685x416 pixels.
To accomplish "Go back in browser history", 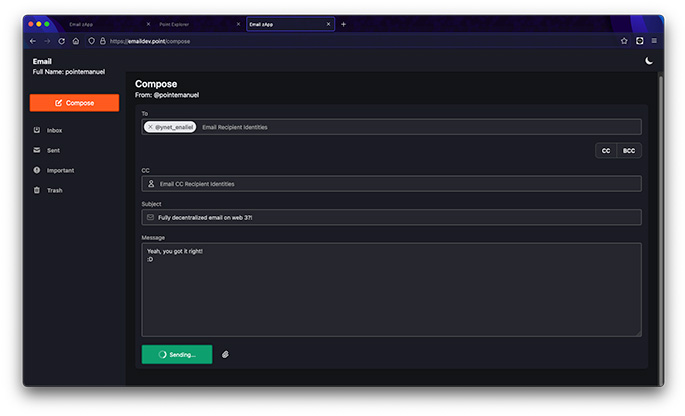I will [33, 41].
